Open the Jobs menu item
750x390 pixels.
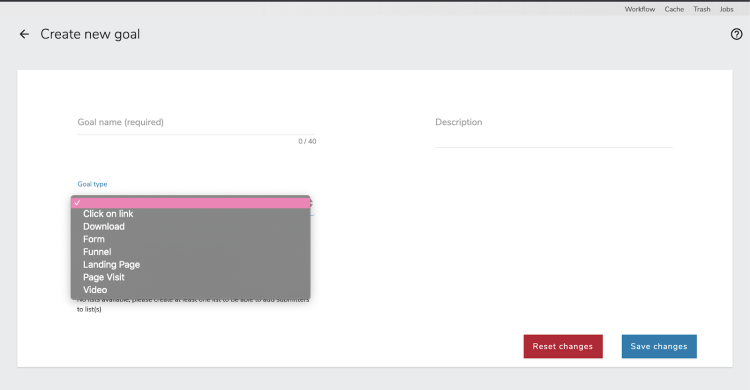coord(726,9)
